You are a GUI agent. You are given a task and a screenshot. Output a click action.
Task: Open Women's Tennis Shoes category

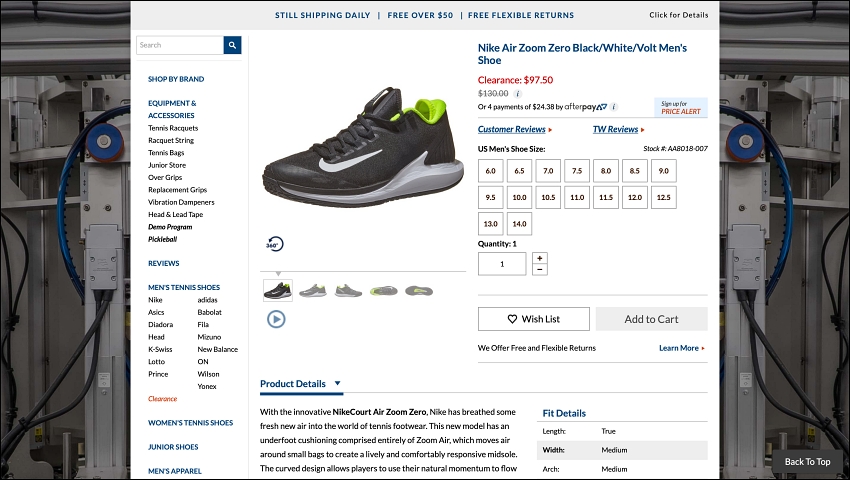pos(190,423)
